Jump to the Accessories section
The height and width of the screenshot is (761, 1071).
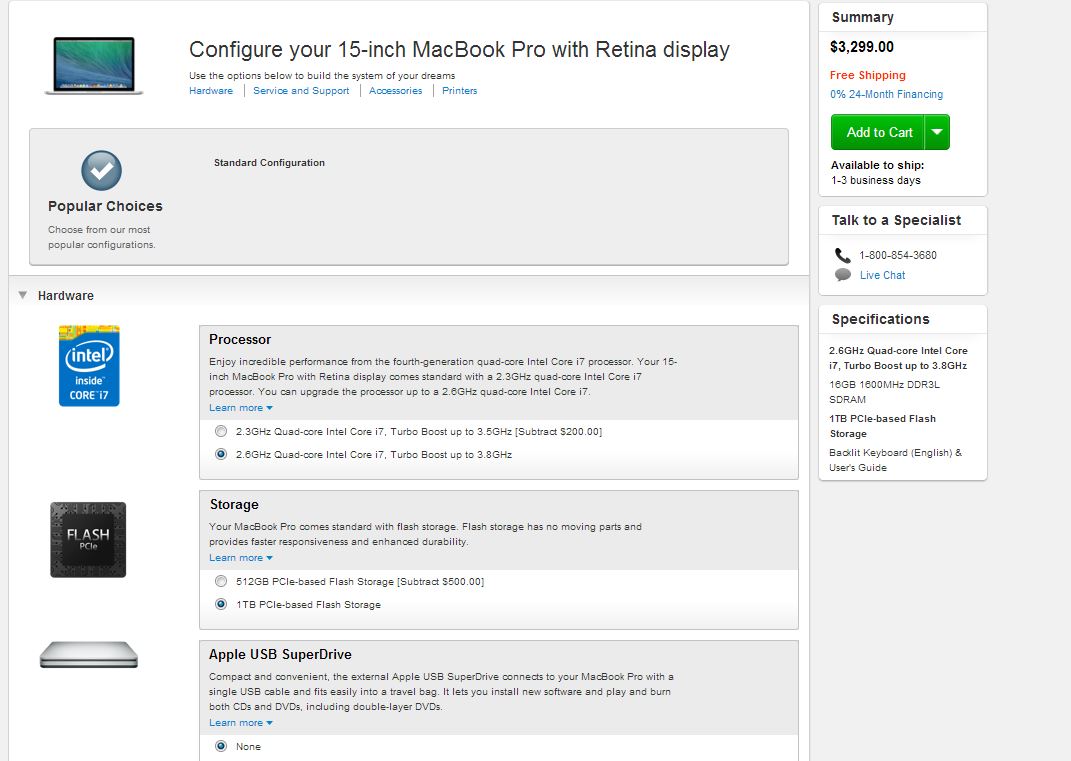(x=395, y=91)
